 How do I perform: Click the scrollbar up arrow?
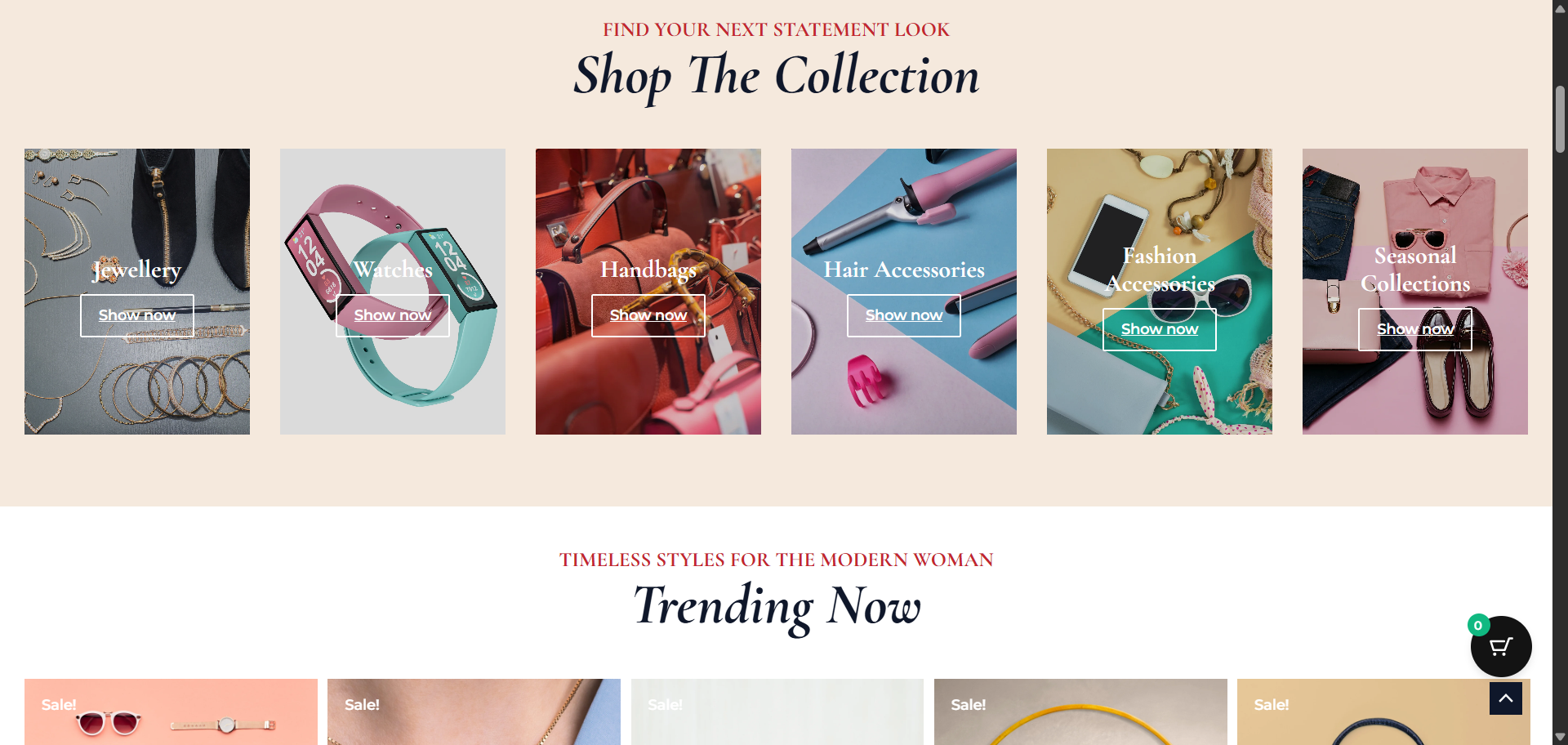pos(1560,8)
